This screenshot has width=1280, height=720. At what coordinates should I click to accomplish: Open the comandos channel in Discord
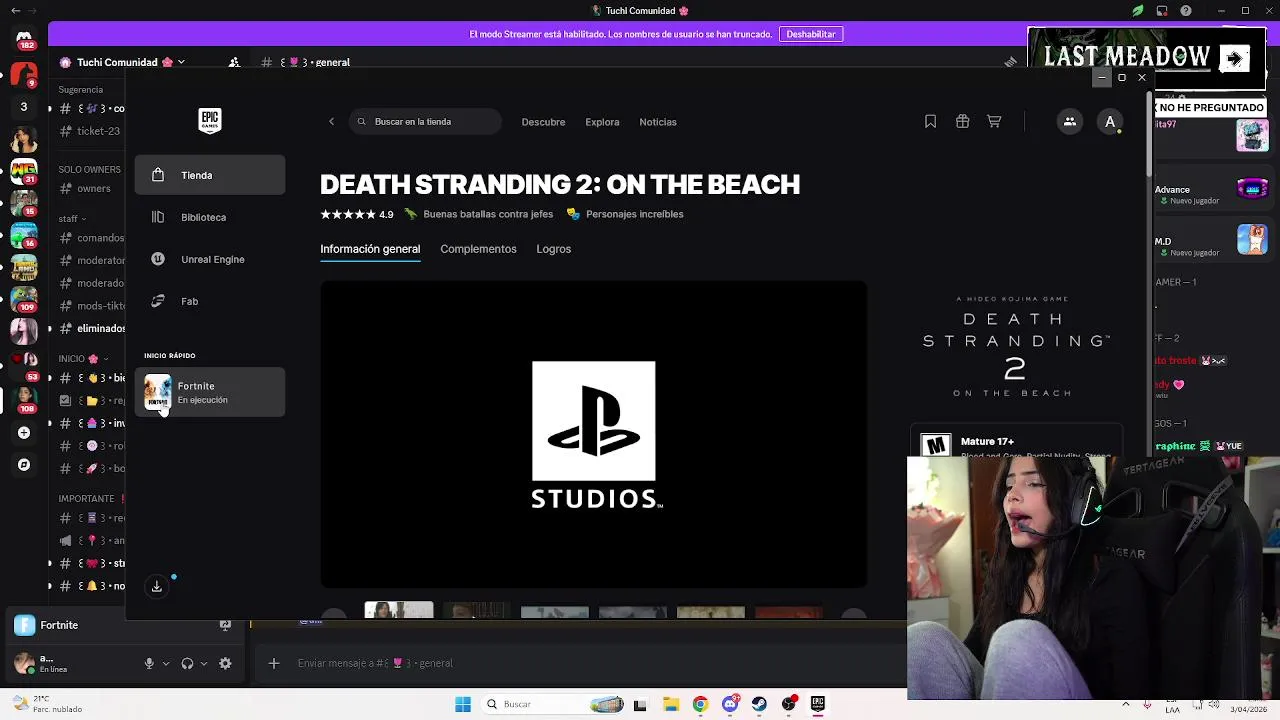pyautogui.click(x=92, y=238)
